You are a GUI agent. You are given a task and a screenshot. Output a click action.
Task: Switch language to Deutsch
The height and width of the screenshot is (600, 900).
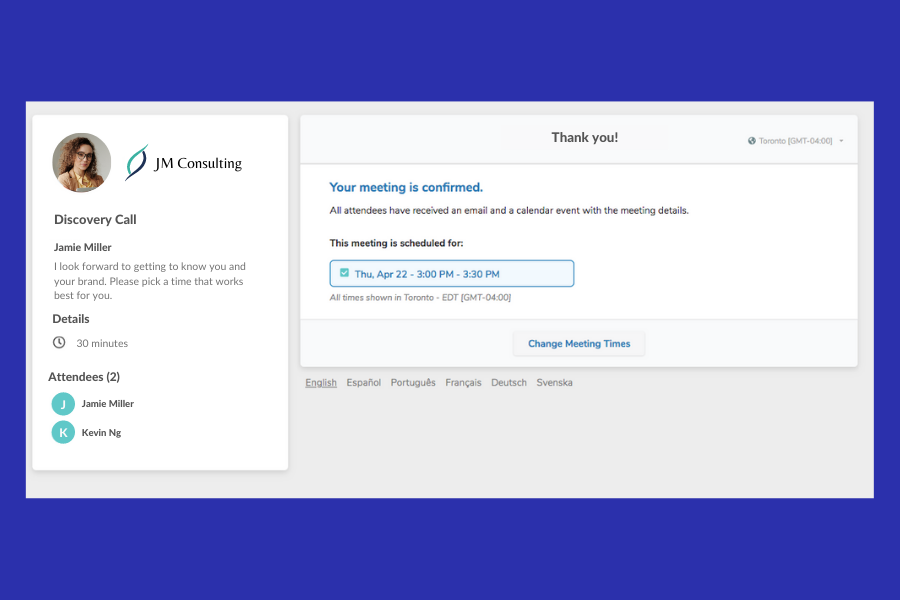point(509,382)
